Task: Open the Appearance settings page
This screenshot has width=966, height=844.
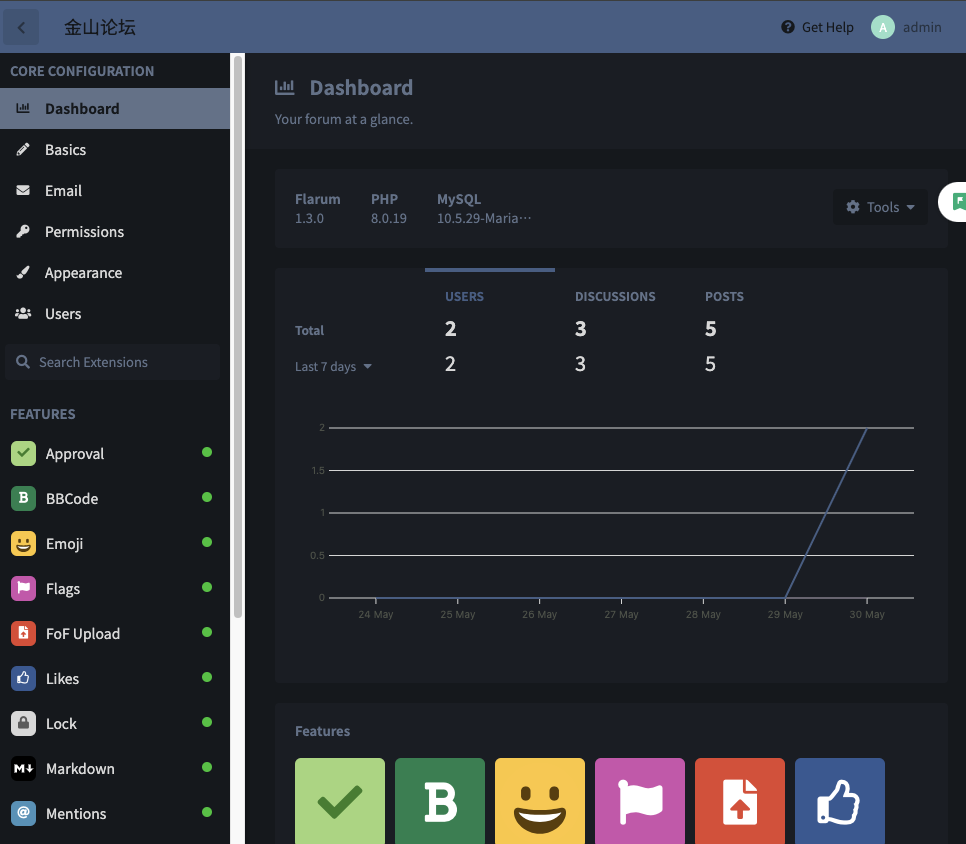Action: pyautogui.click(x=83, y=273)
